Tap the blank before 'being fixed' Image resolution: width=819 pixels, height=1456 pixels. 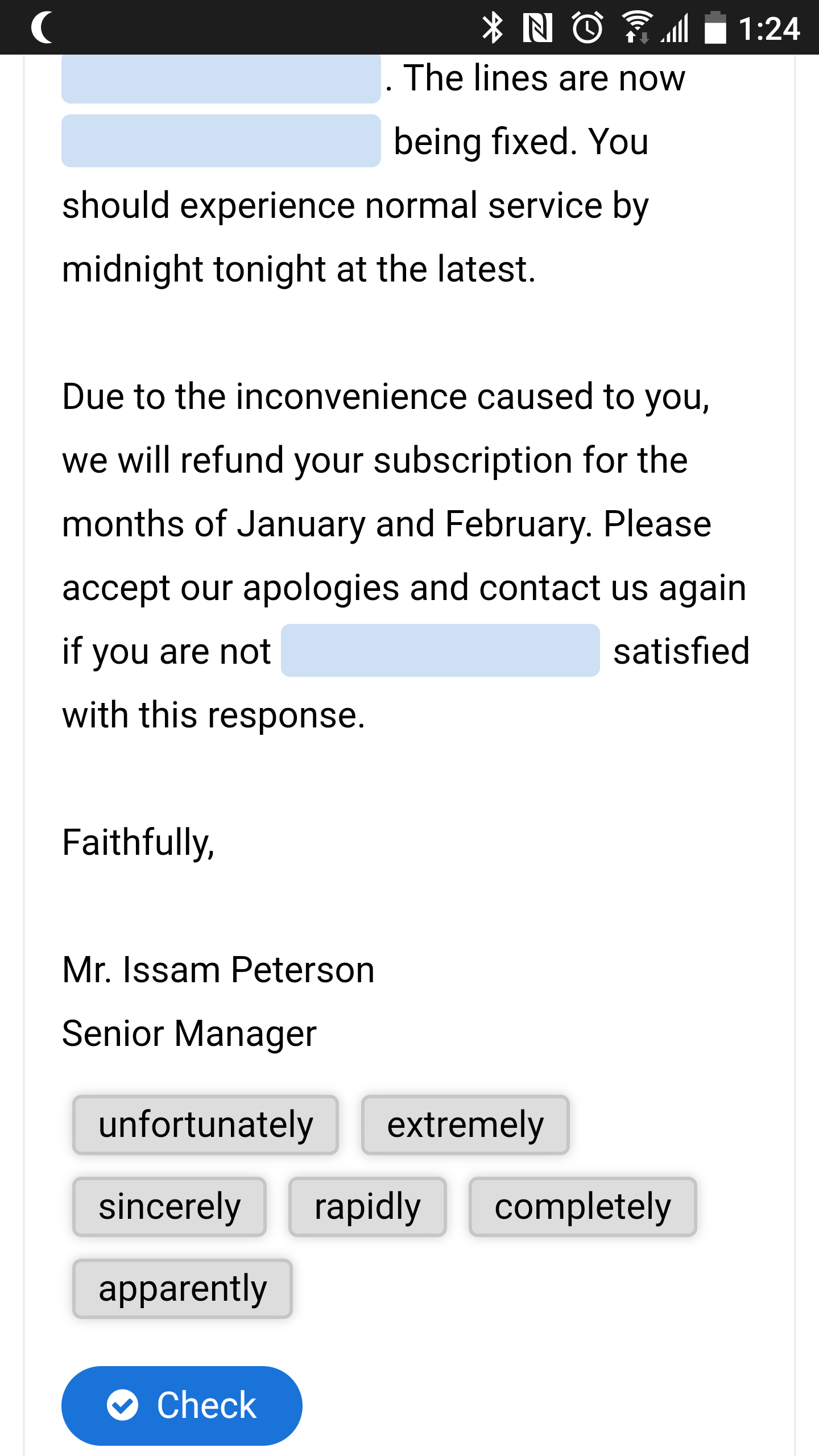(221, 141)
